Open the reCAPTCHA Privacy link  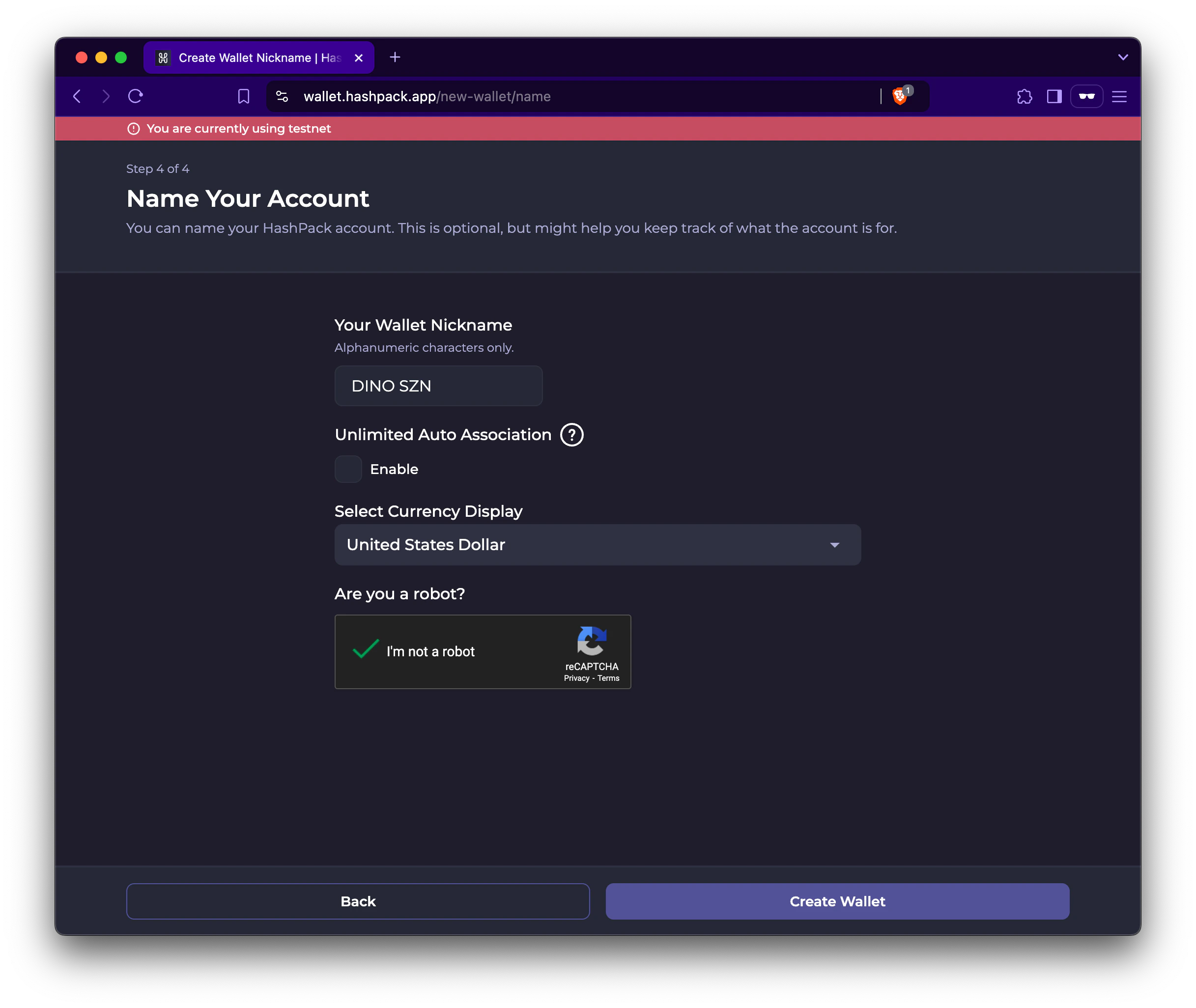click(576, 678)
